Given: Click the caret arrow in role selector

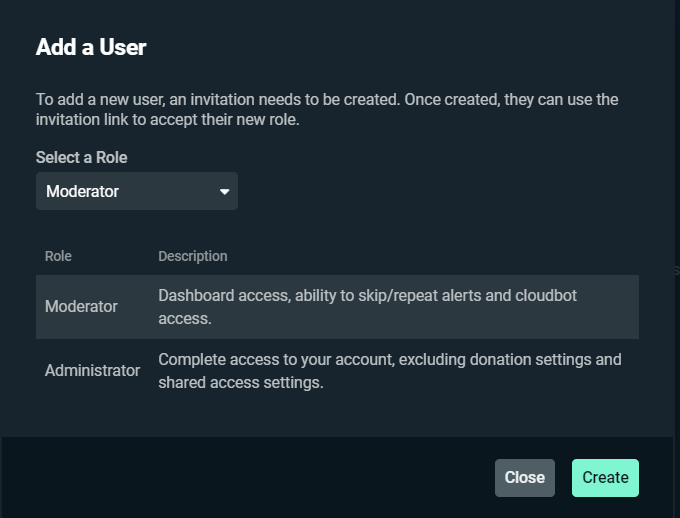Looking at the screenshot, I should click(224, 191).
